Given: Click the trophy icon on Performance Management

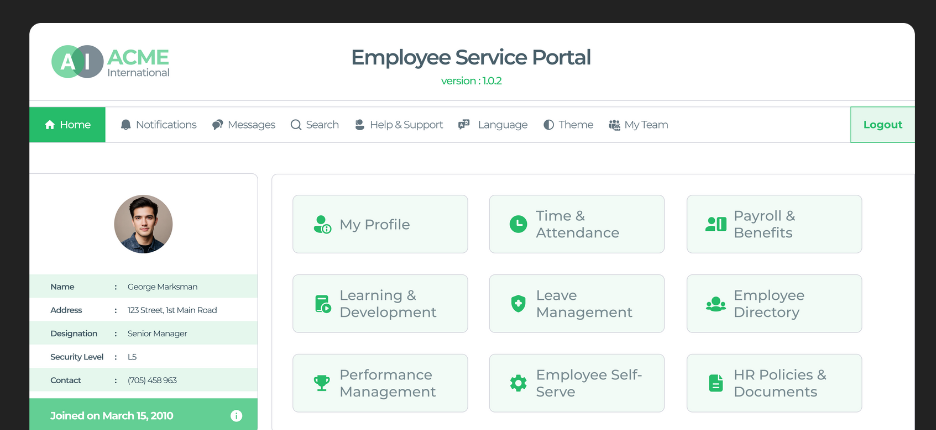Looking at the screenshot, I should [321, 383].
